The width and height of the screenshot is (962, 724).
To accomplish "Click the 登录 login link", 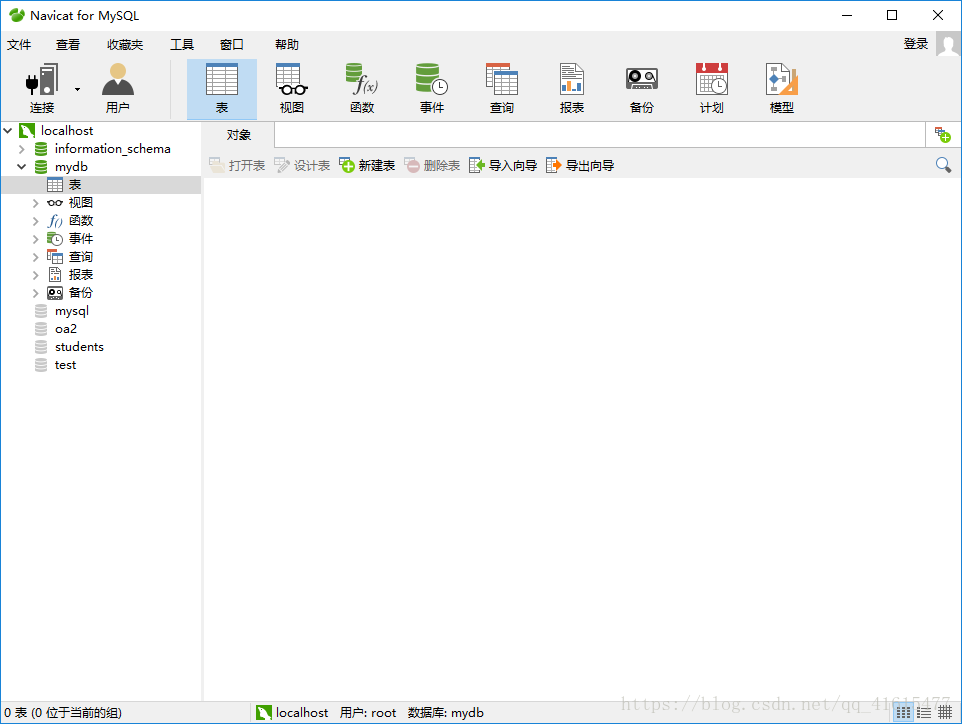I will pos(915,44).
